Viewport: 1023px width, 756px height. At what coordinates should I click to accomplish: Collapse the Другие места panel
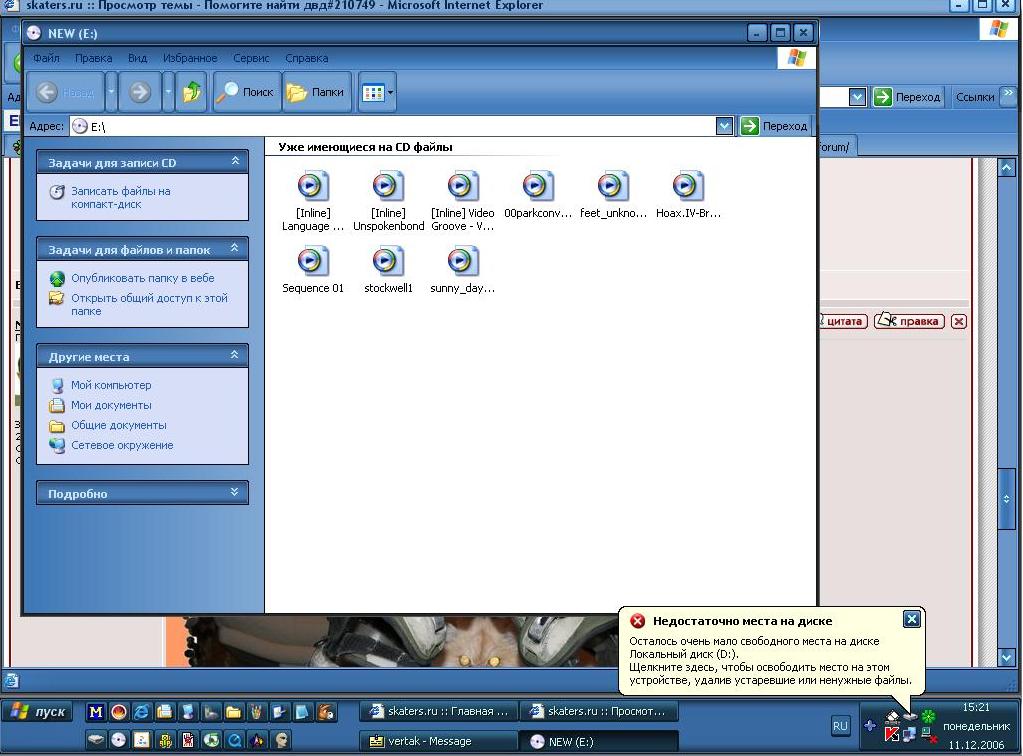[235, 356]
